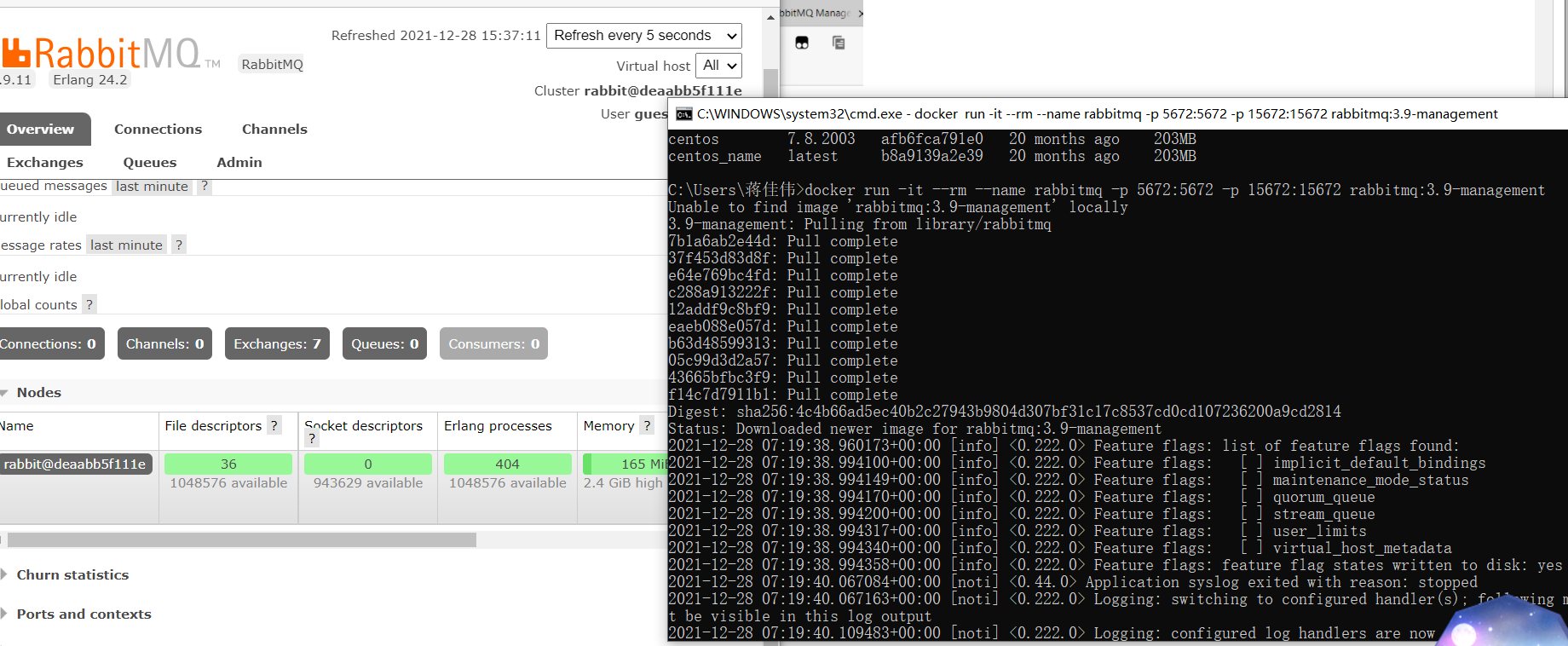Click the page scrollbar up arrow
1568x646 pixels.
770,17
